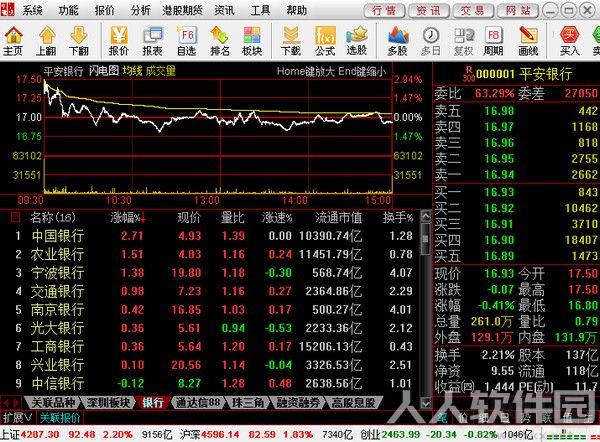Open the 分析 menu
Viewport: 600px width, 442px height.
click(x=140, y=10)
